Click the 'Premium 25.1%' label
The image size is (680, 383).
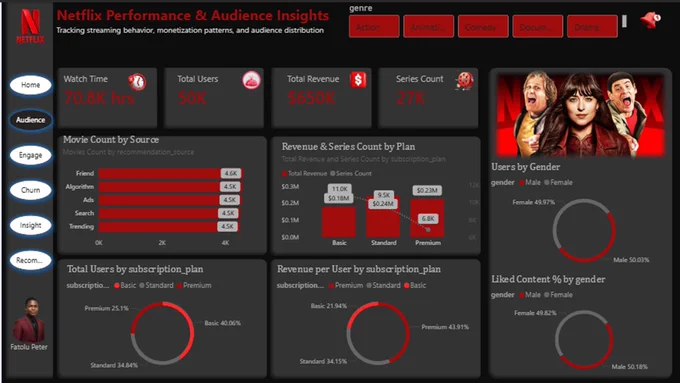[106, 308]
